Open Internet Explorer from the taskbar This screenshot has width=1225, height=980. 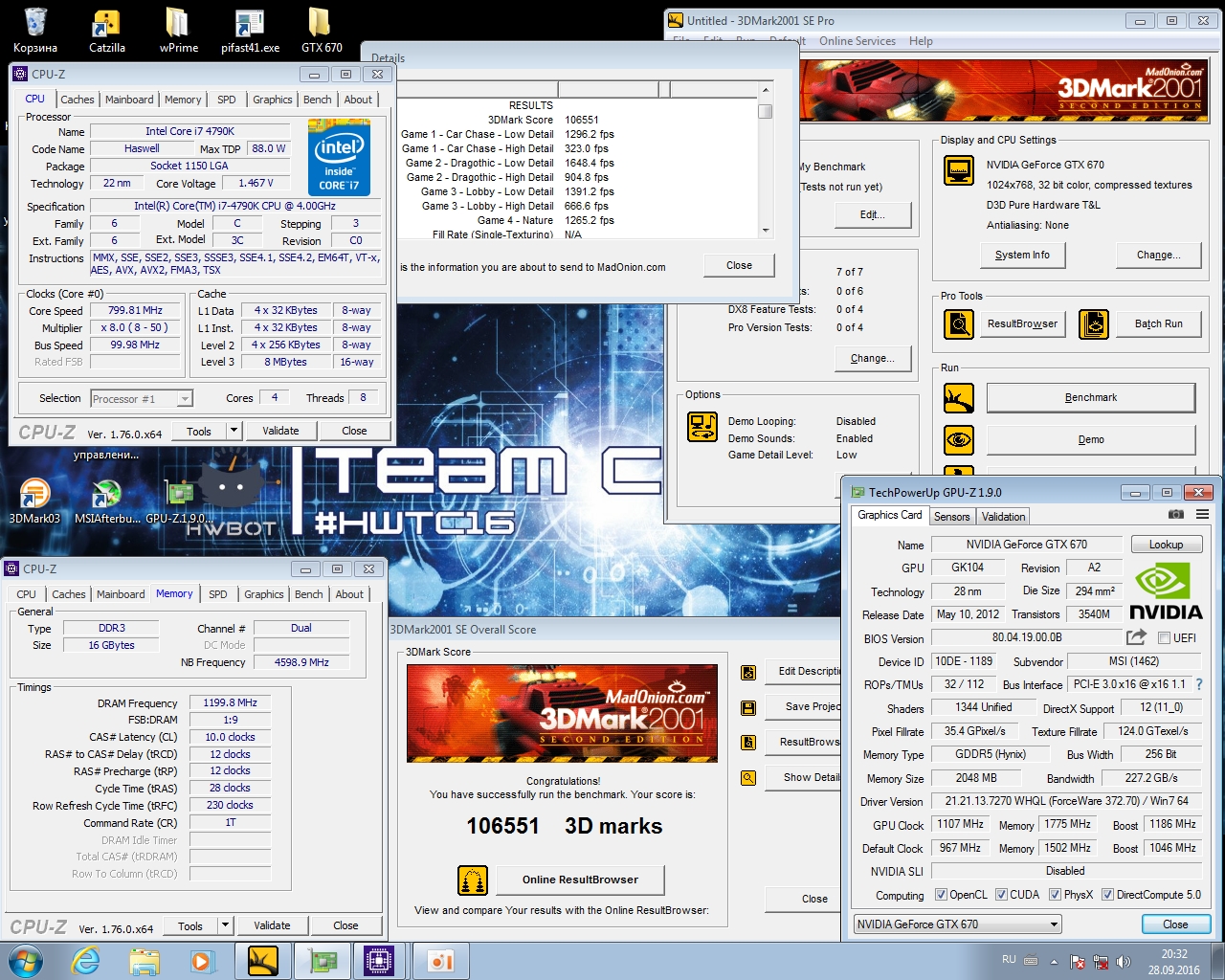point(86,961)
